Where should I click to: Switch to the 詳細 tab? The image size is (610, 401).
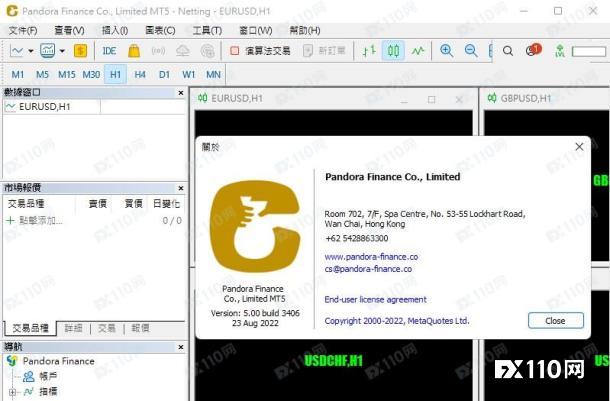[73, 328]
